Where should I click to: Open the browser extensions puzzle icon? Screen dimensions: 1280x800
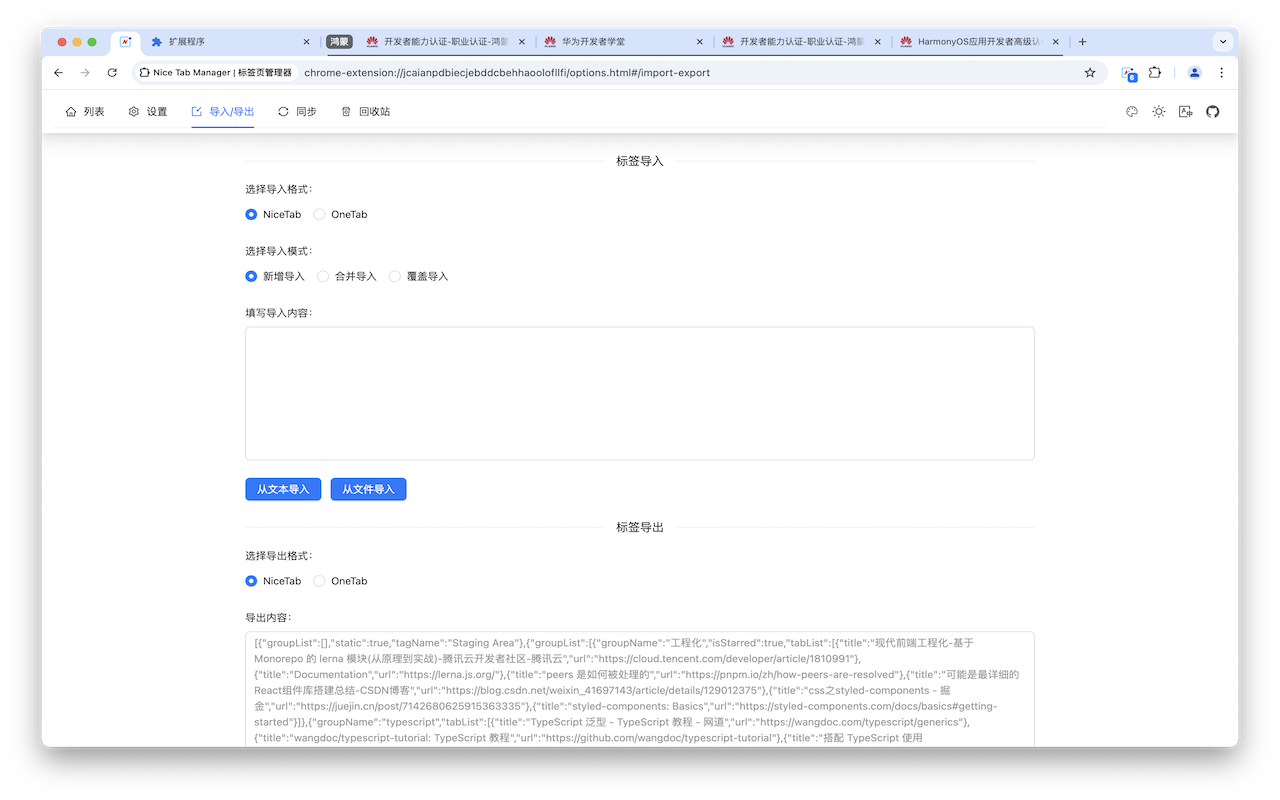pyautogui.click(x=1154, y=73)
